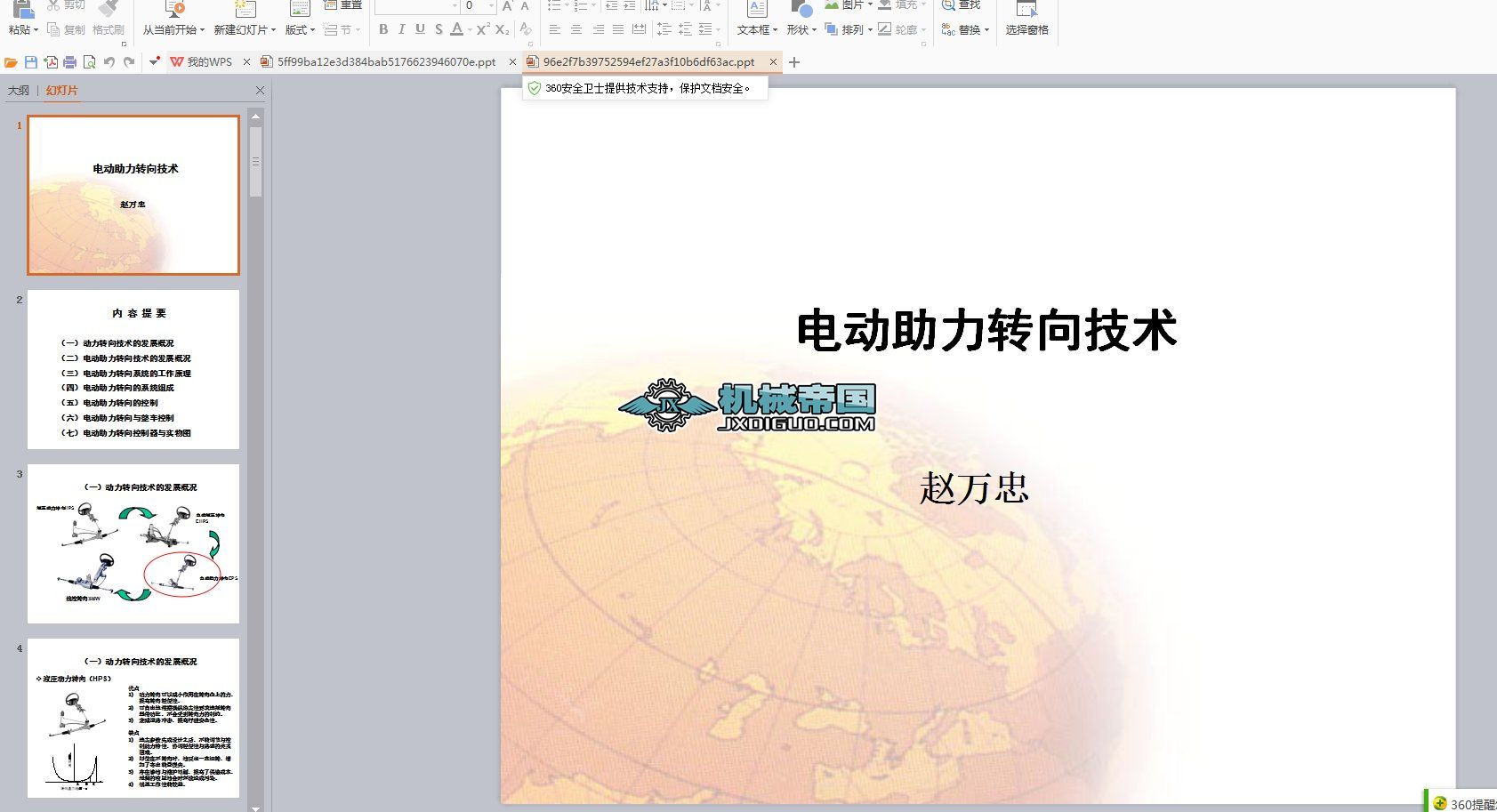Select slide 1 thumbnail 电动助力转向技术
Screen dimensions: 1497x812
[133, 195]
